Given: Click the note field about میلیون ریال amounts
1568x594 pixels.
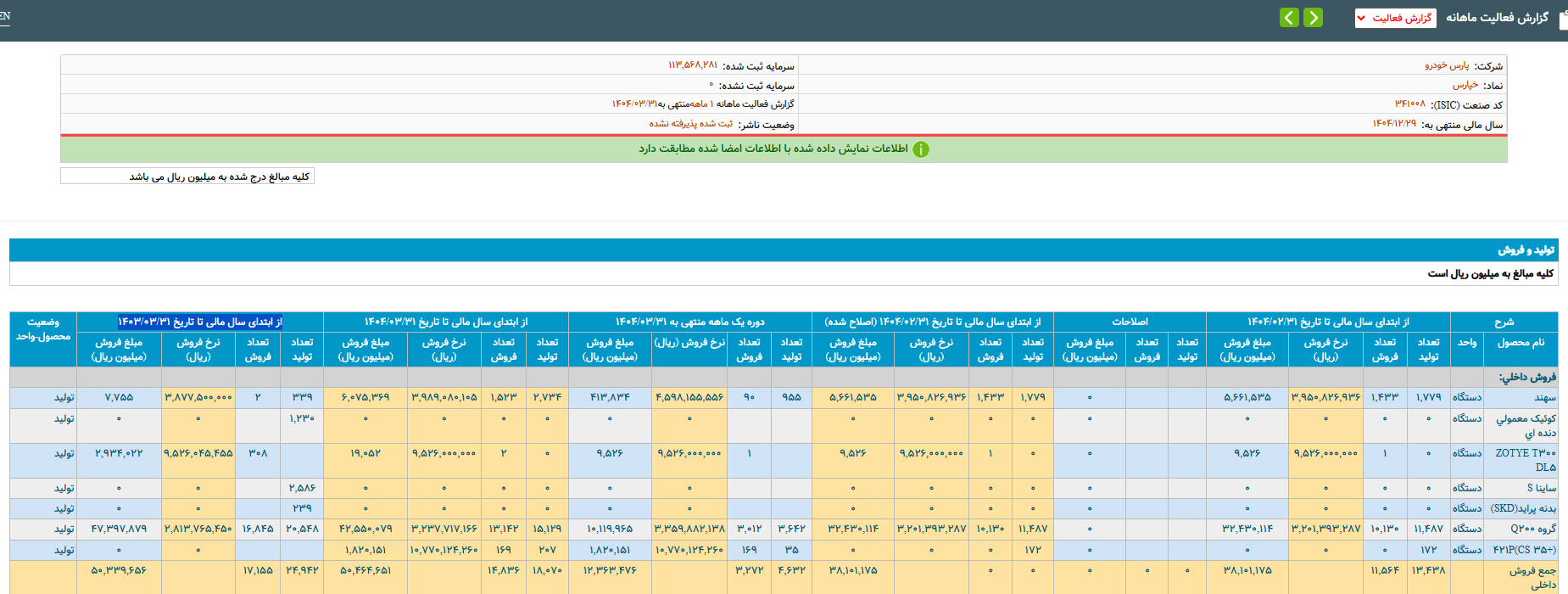Looking at the screenshot, I should (187, 177).
